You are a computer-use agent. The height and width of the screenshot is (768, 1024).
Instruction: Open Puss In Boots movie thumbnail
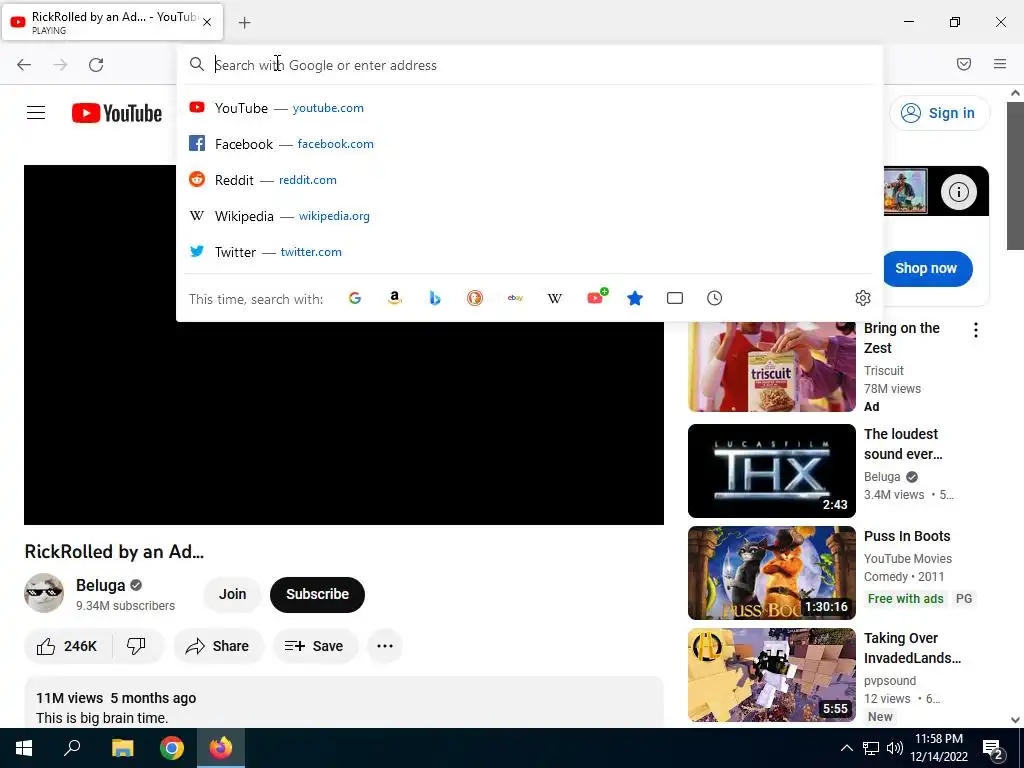[x=772, y=573]
